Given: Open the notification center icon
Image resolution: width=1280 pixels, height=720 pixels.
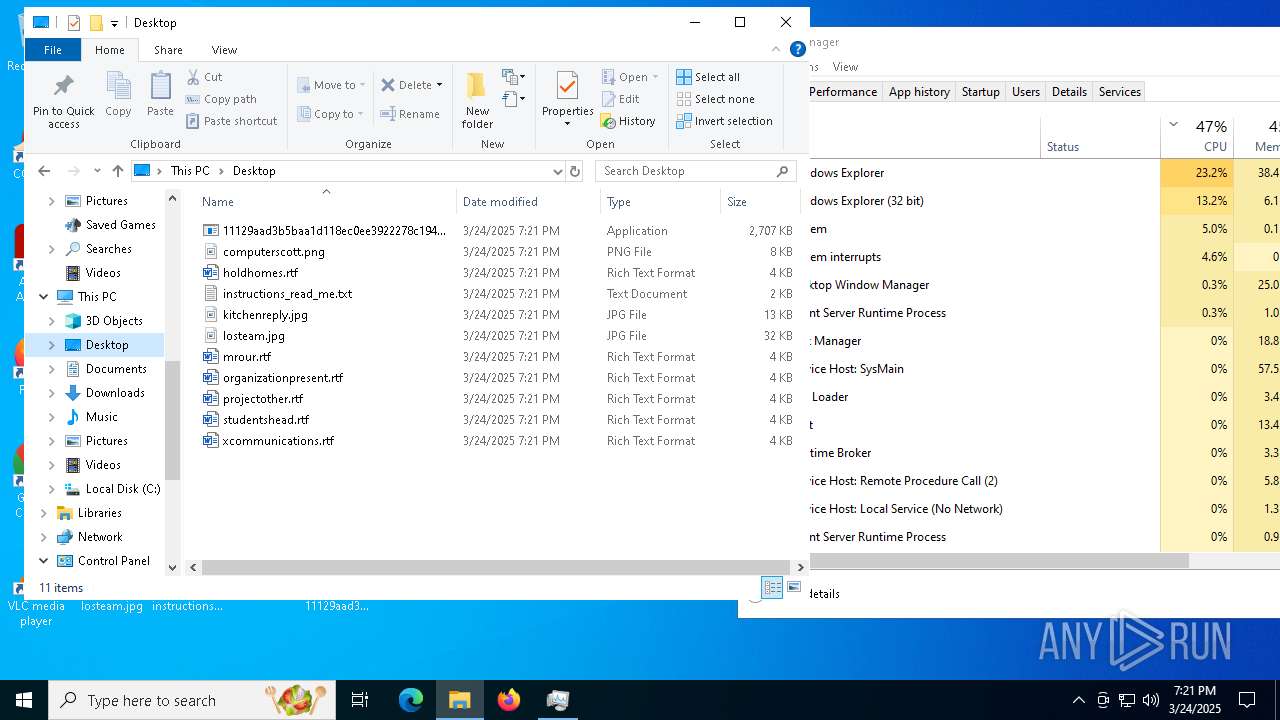Looking at the screenshot, I should (1247, 700).
